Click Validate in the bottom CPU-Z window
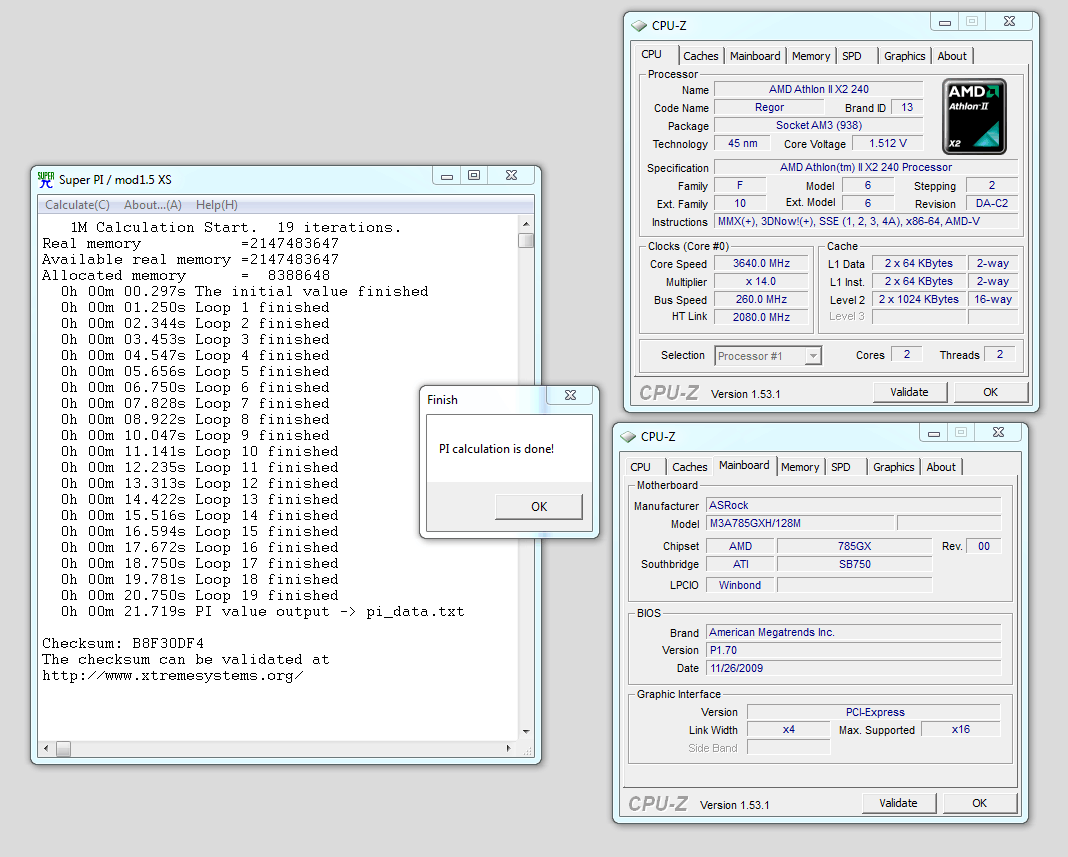This screenshot has width=1068, height=857. (898, 803)
